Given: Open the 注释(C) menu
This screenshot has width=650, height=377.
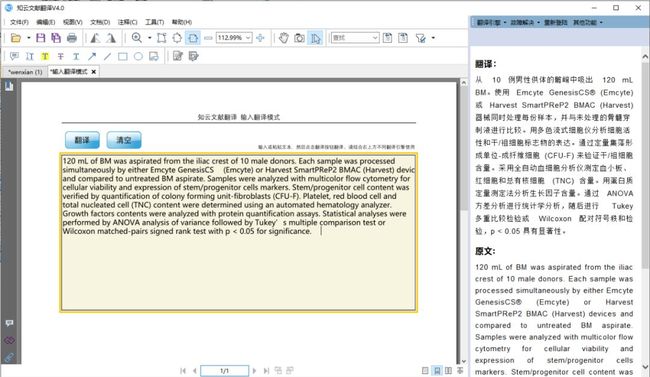Looking at the screenshot, I should pyautogui.click(x=127, y=22).
